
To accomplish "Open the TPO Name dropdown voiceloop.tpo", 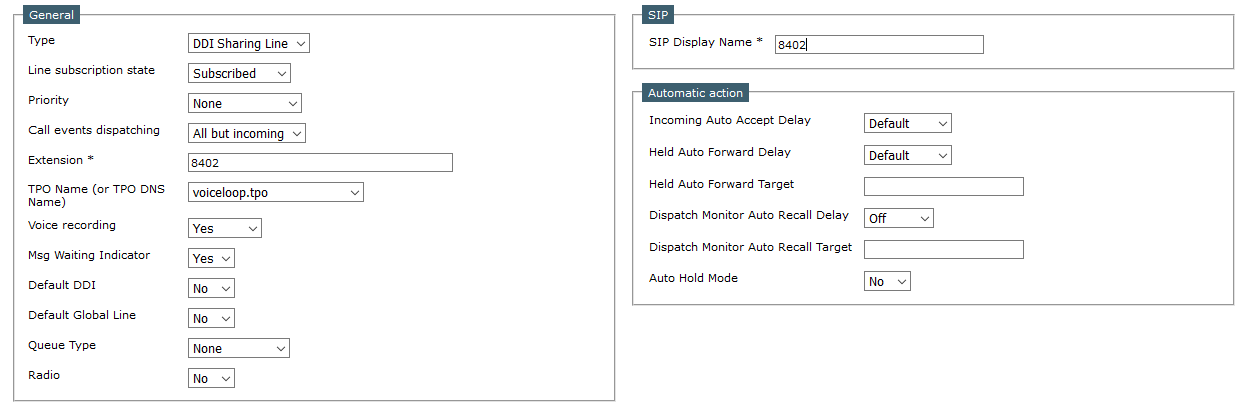I will [276, 192].
